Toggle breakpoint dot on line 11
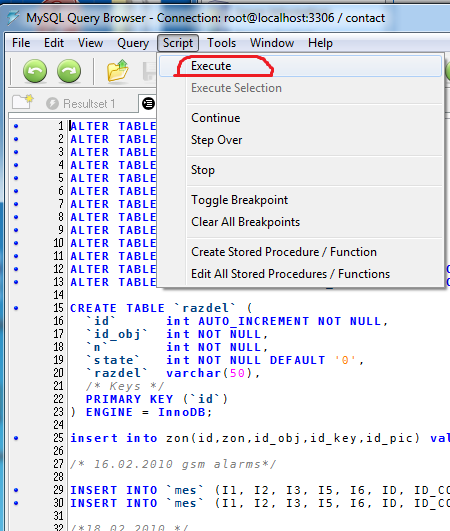The image size is (450, 531). click(x=16, y=256)
